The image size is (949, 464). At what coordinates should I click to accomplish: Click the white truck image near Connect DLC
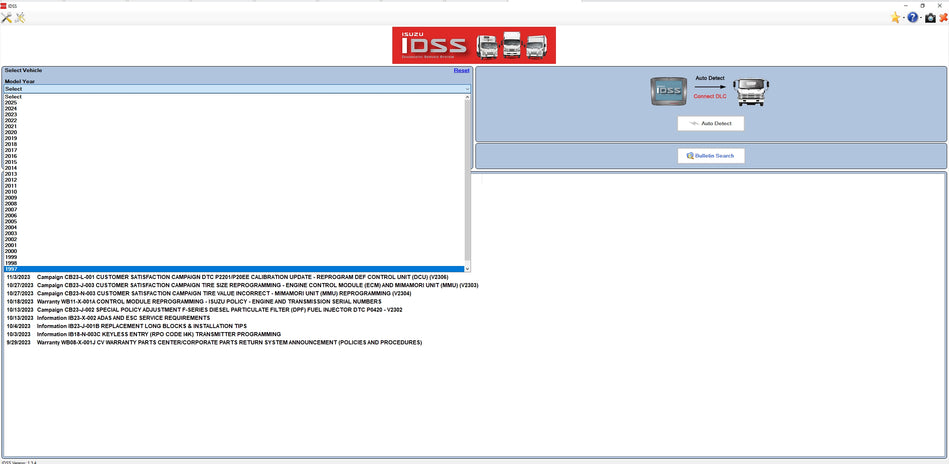pos(751,91)
